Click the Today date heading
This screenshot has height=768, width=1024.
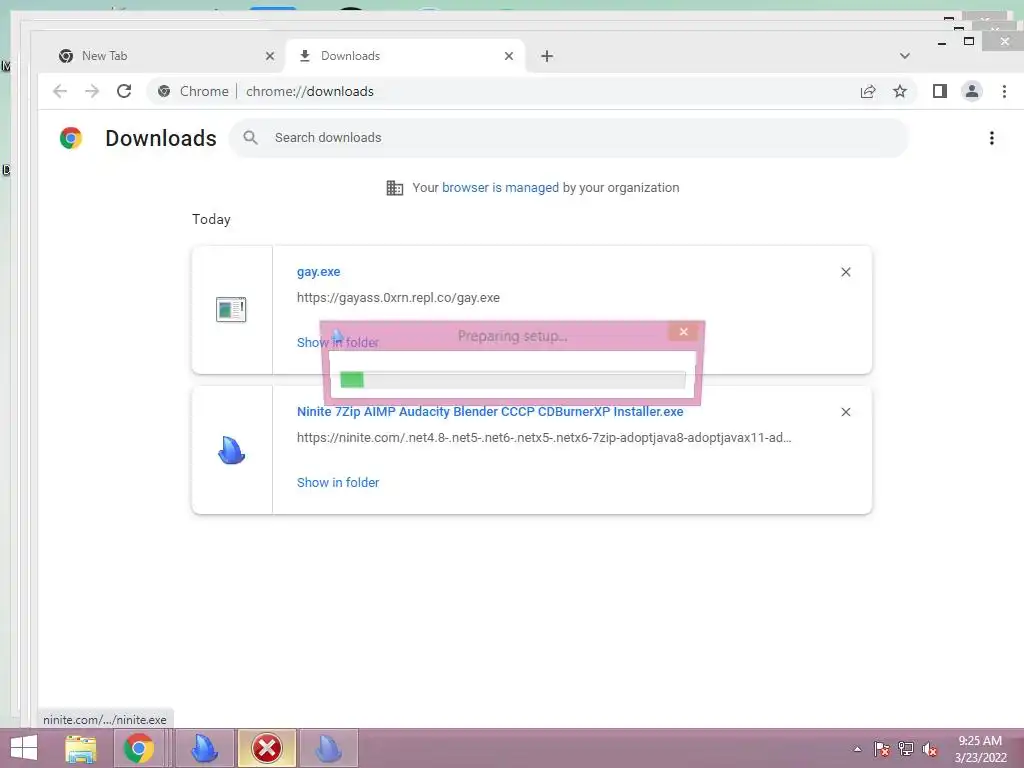click(x=211, y=219)
